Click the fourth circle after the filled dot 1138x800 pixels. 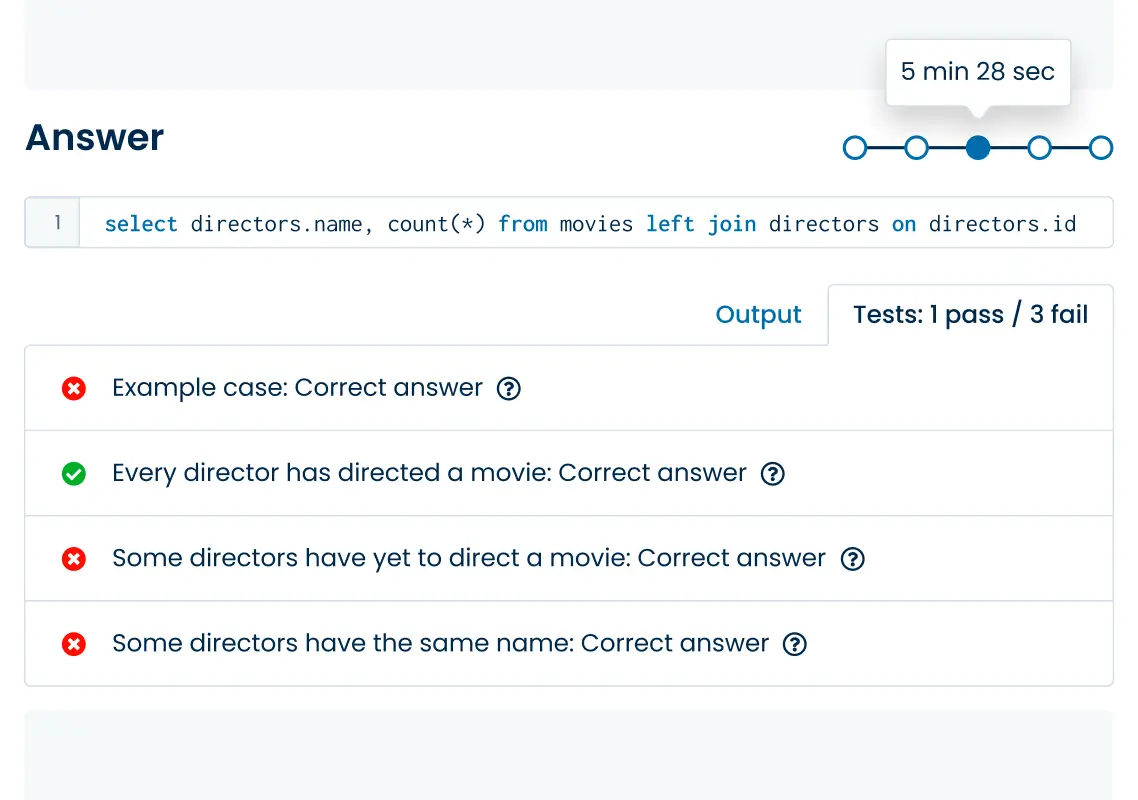[x=1040, y=147]
